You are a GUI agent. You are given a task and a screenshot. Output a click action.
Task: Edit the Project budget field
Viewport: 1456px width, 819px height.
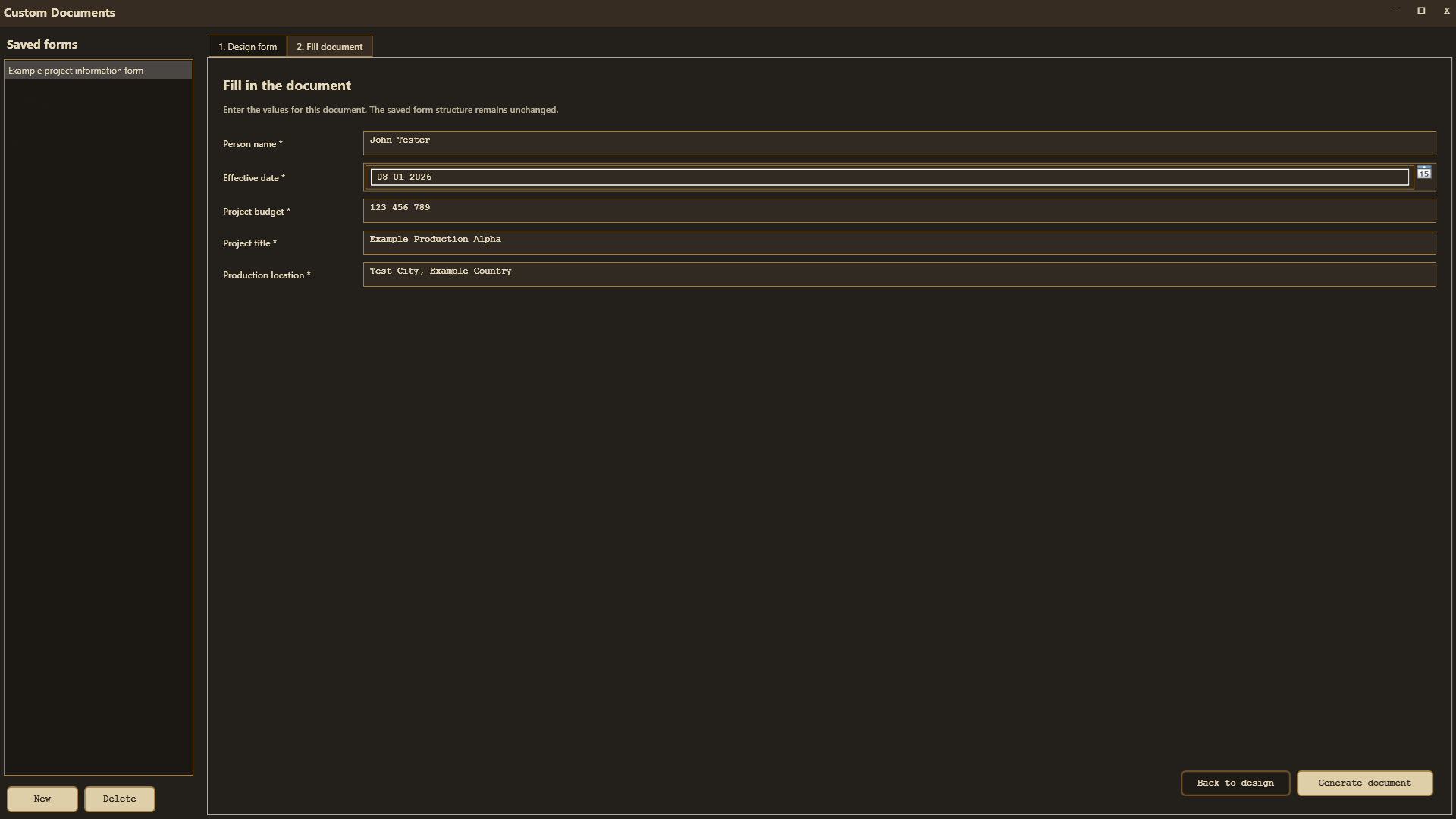coord(899,211)
